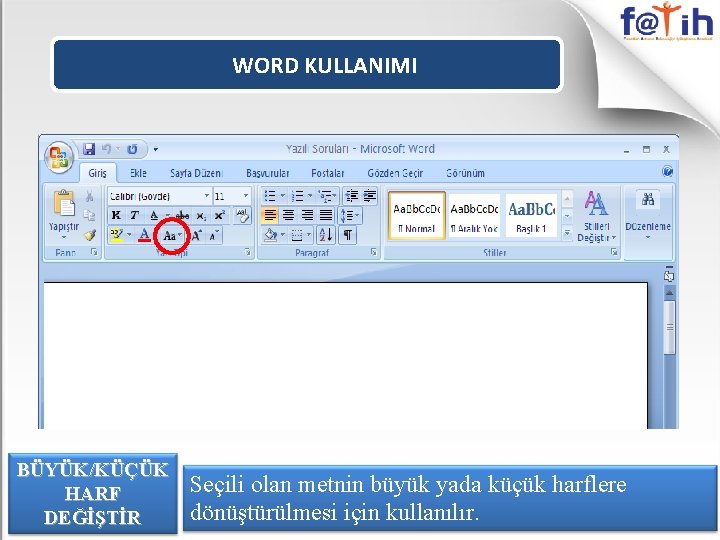Align text left
The image size is (720, 540).
point(270,215)
